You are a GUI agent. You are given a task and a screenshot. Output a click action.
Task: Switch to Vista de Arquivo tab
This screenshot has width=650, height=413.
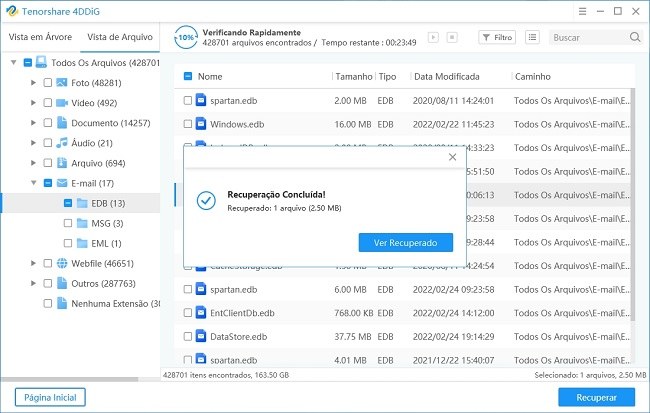120,37
